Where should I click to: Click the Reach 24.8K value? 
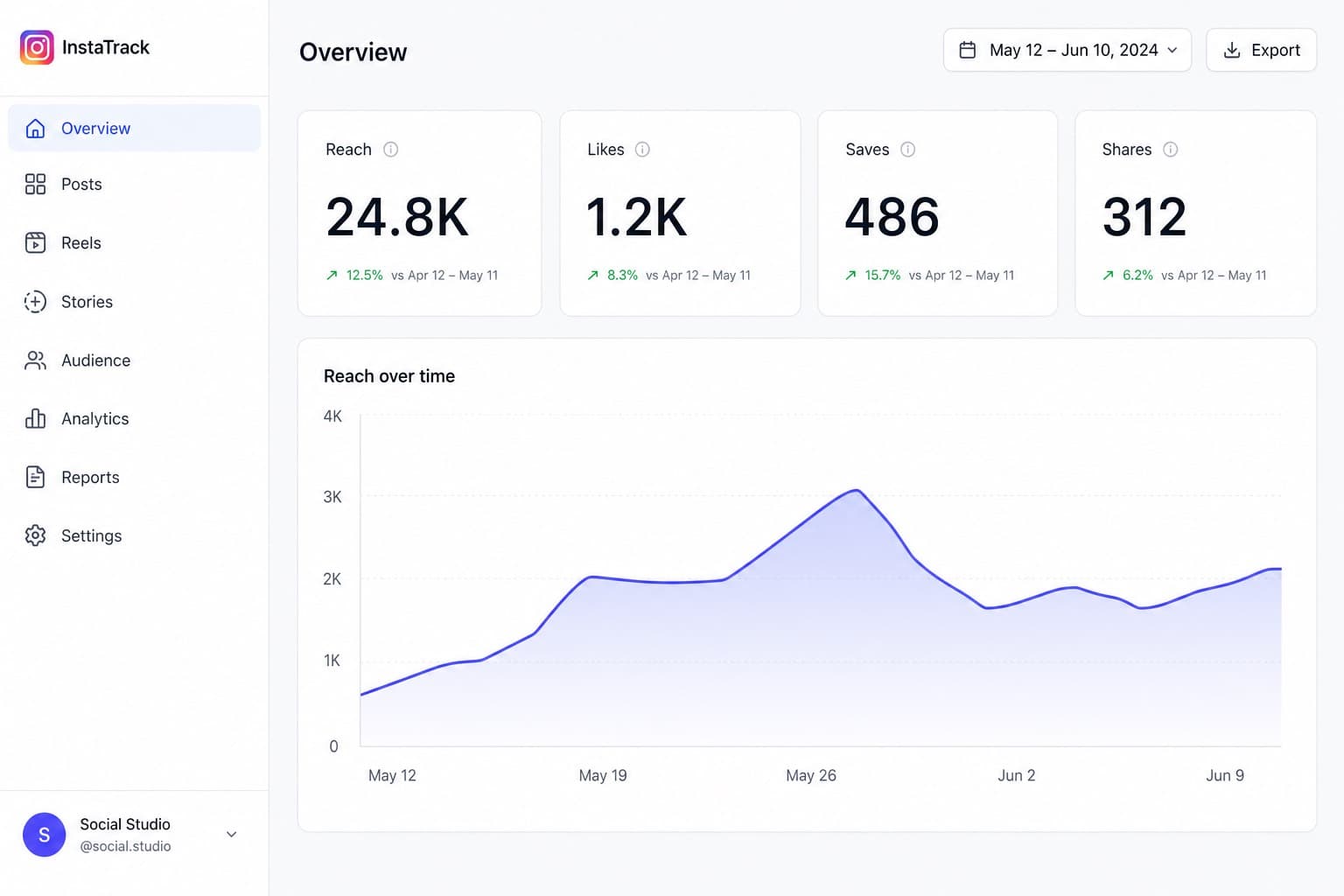397,217
